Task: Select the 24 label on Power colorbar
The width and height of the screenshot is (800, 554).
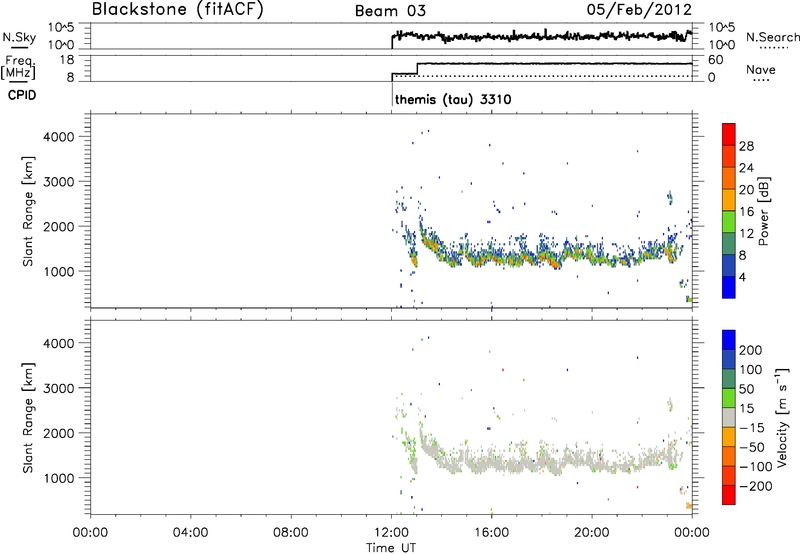Action: pyautogui.click(x=746, y=168)
